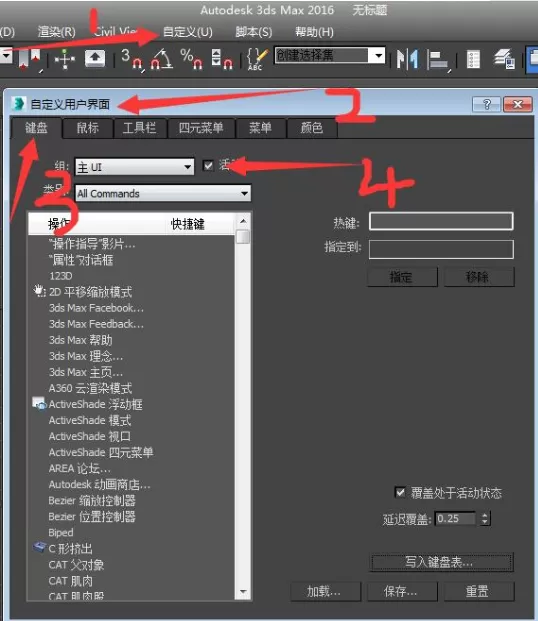Select the 3ds Max 帮助 entry
This screenshot has height=621, width=538.
(x=81, y=340)
